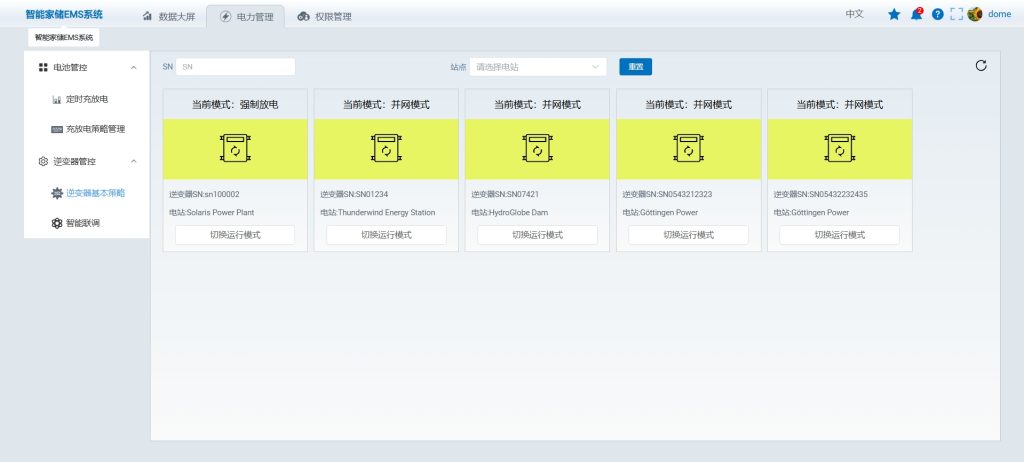The width and height of the screenshot is (1024, 462).
Task: Open the 中文 language selector
Action: tap(854, 14)
